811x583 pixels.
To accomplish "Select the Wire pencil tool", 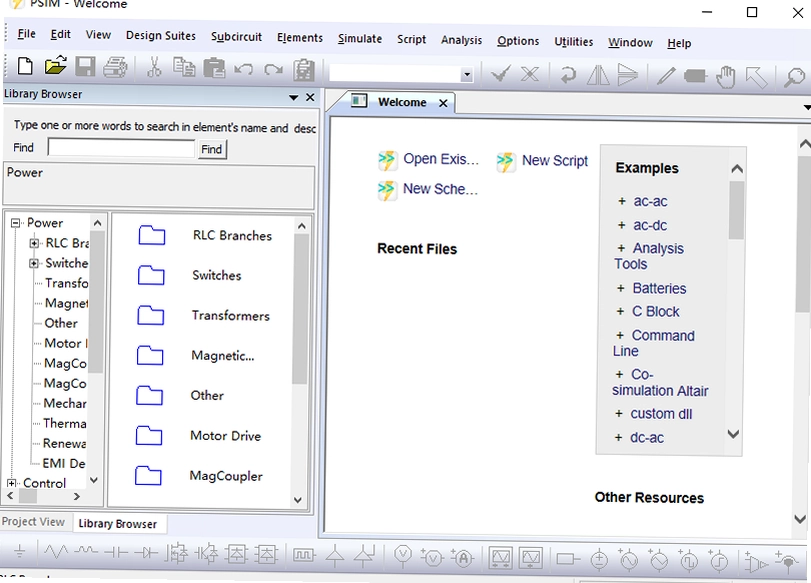I will 666,76.
